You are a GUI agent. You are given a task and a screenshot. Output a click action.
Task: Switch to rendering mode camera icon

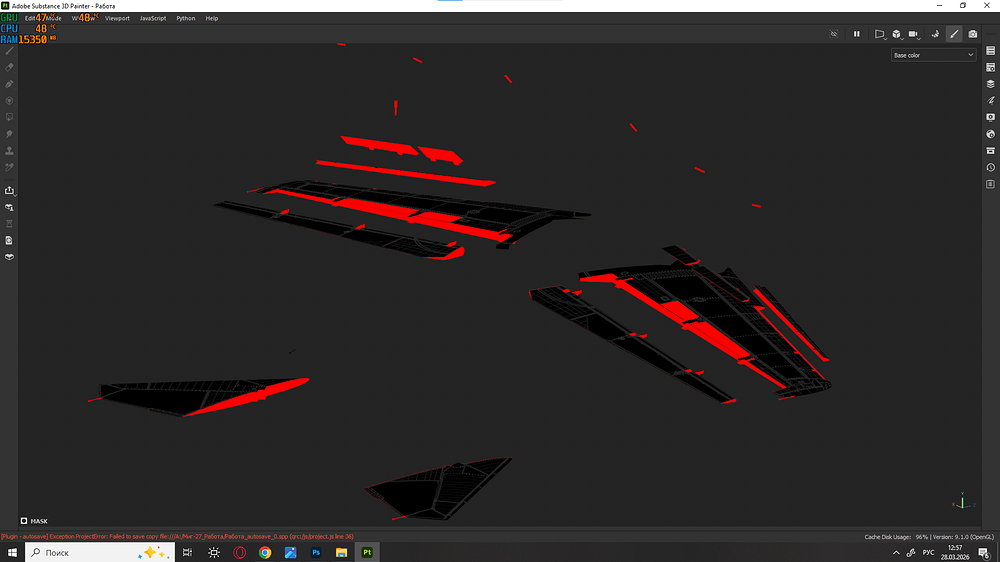[x=973, y=34]
